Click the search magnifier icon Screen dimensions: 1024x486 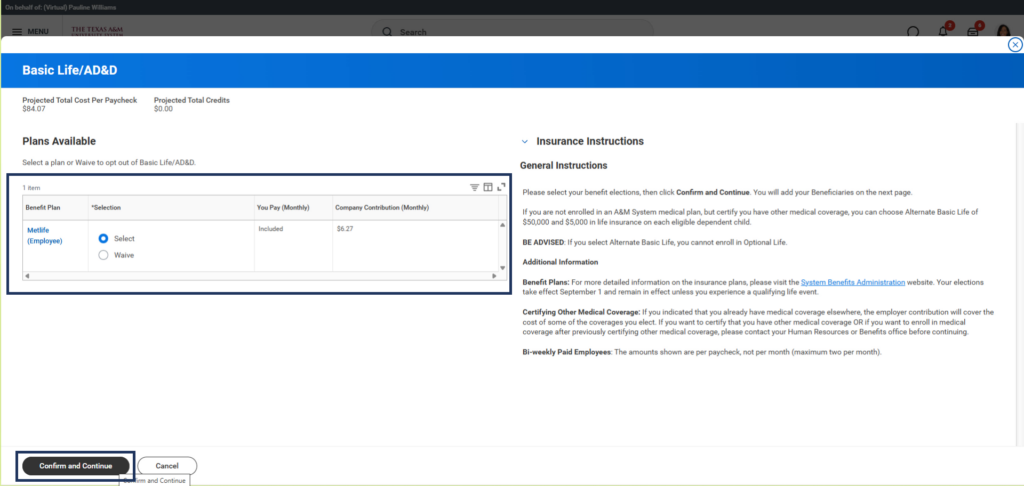coord(387,32)
